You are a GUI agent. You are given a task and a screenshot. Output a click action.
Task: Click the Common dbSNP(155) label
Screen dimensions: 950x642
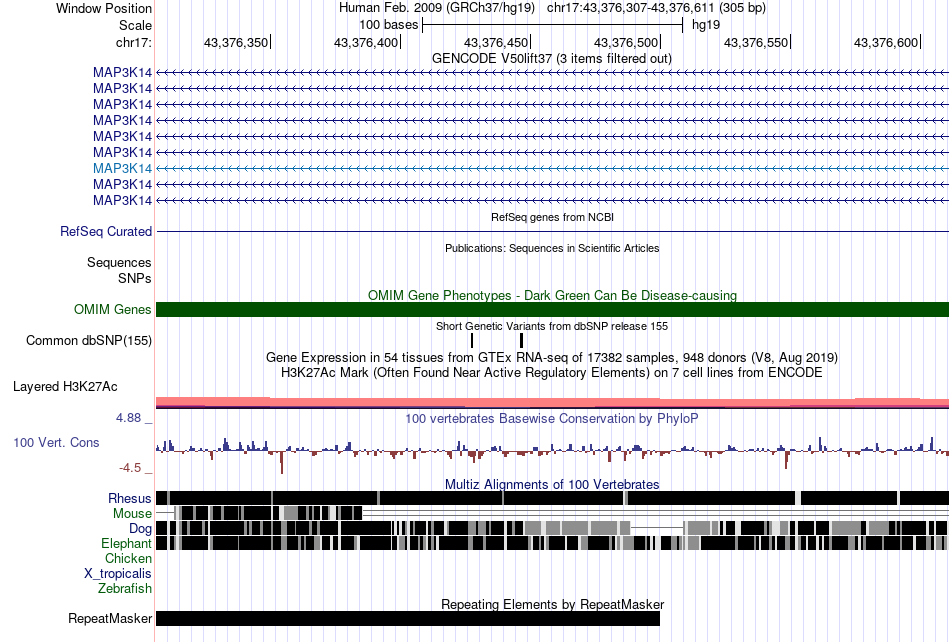click(x=88, y=340)
